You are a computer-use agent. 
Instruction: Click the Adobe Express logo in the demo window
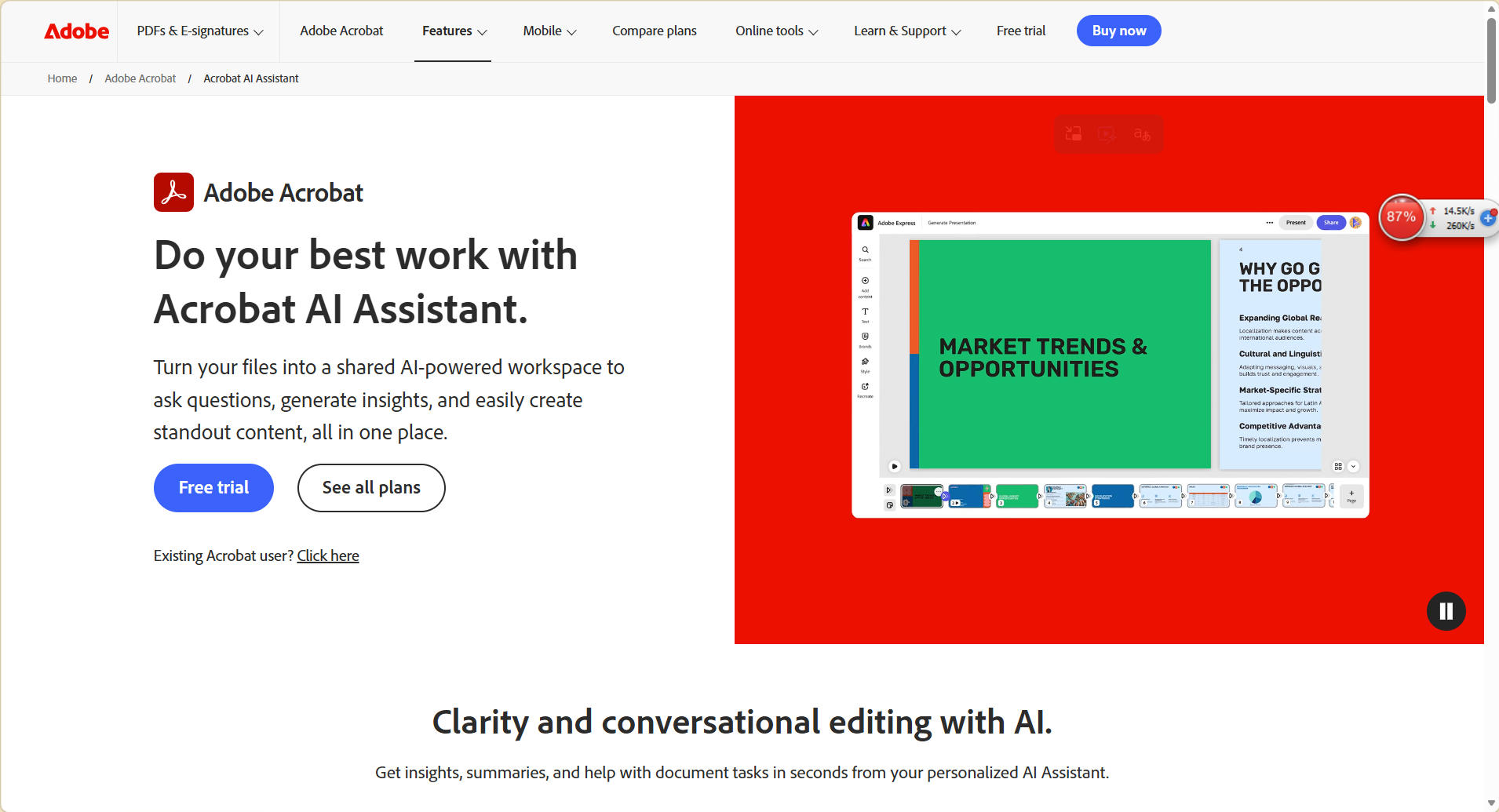865,223
